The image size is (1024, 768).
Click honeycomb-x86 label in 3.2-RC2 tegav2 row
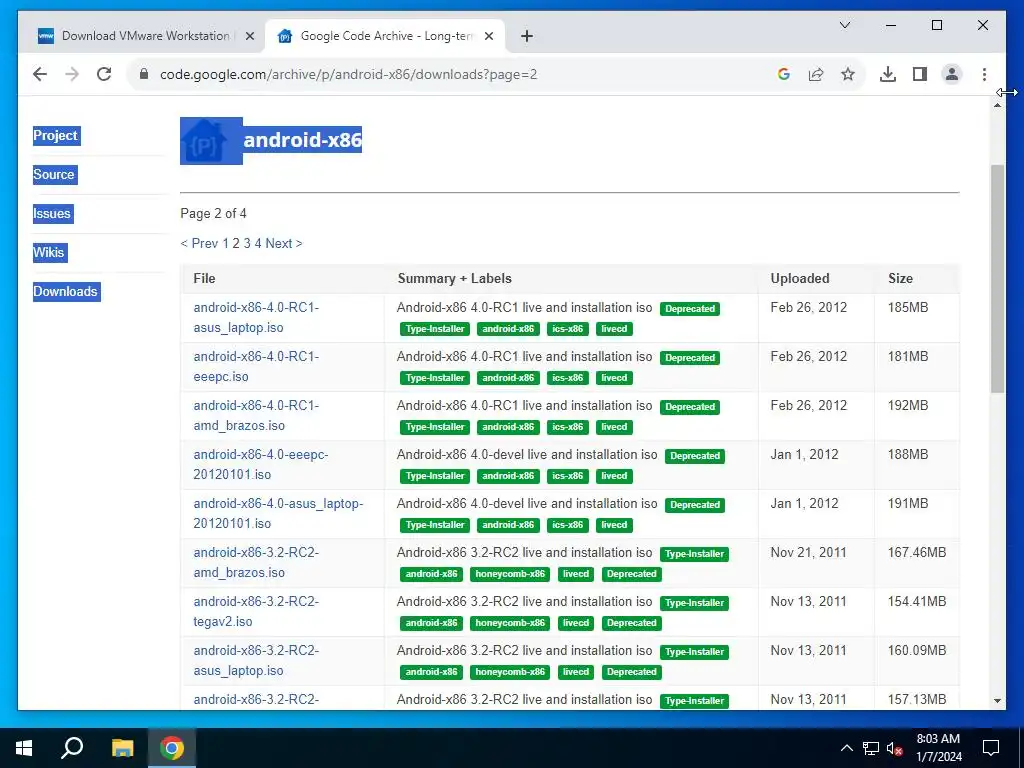coord(510,623)
